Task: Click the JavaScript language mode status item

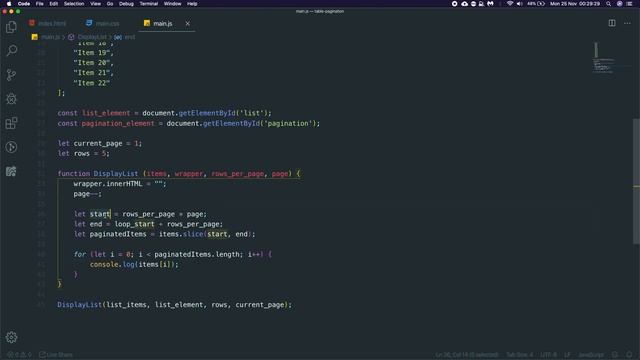Action: coord(591,355)
